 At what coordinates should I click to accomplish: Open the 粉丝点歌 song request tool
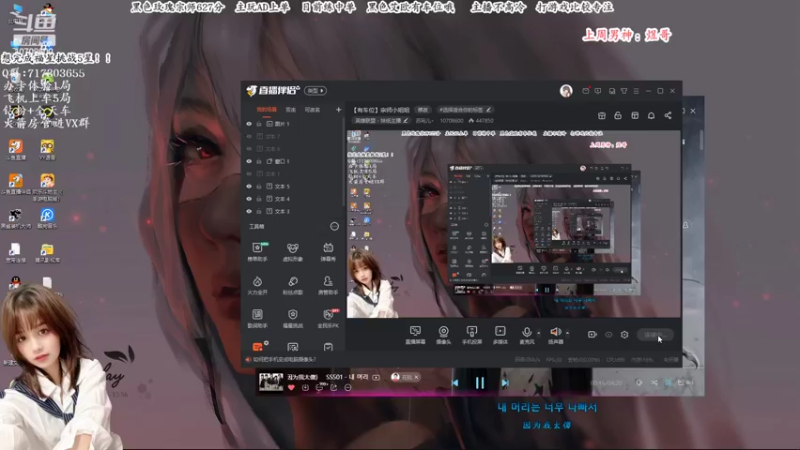pyautogui.click(x=292, y=285)
